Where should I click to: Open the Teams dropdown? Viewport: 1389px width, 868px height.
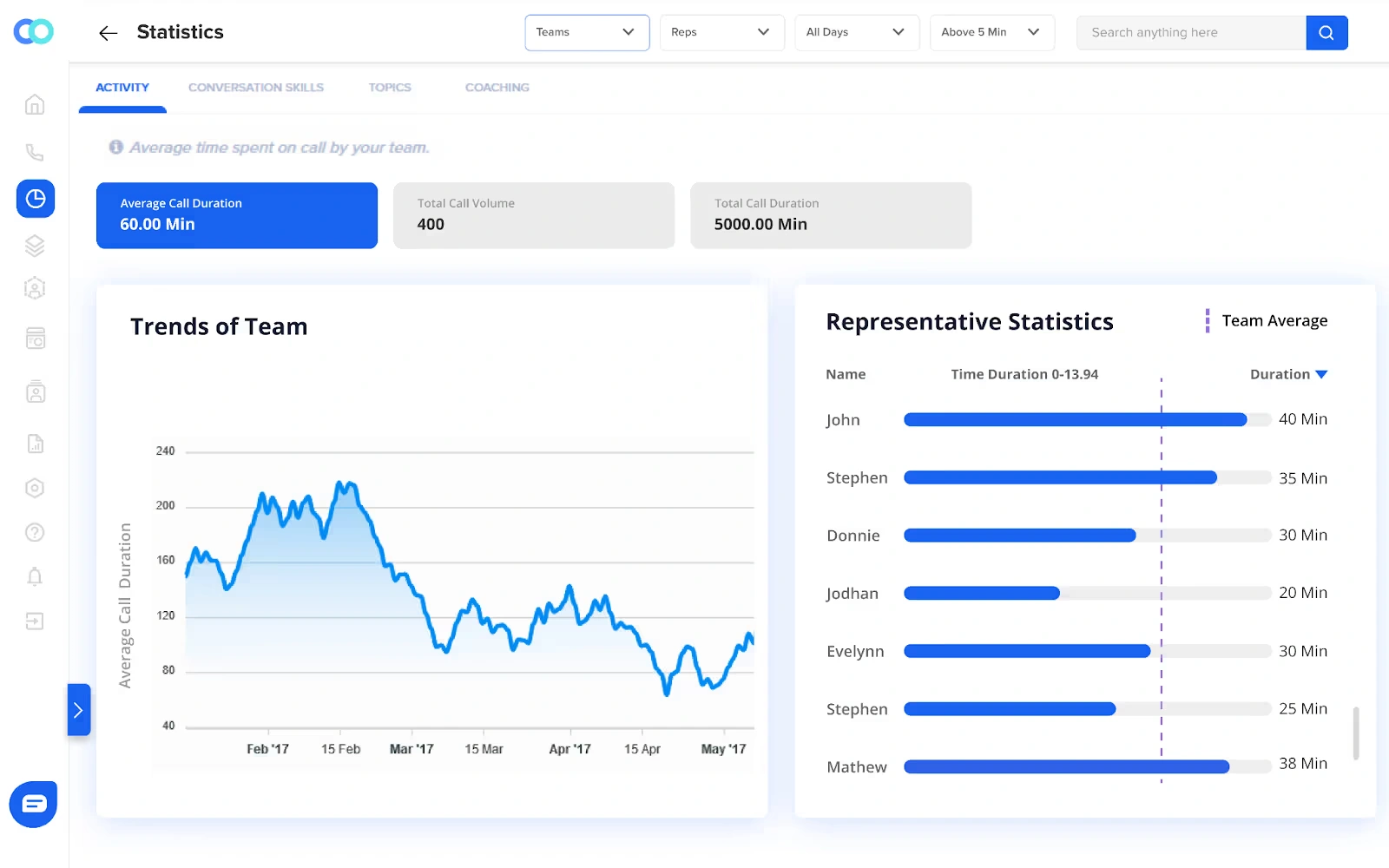tap(587, 33)
